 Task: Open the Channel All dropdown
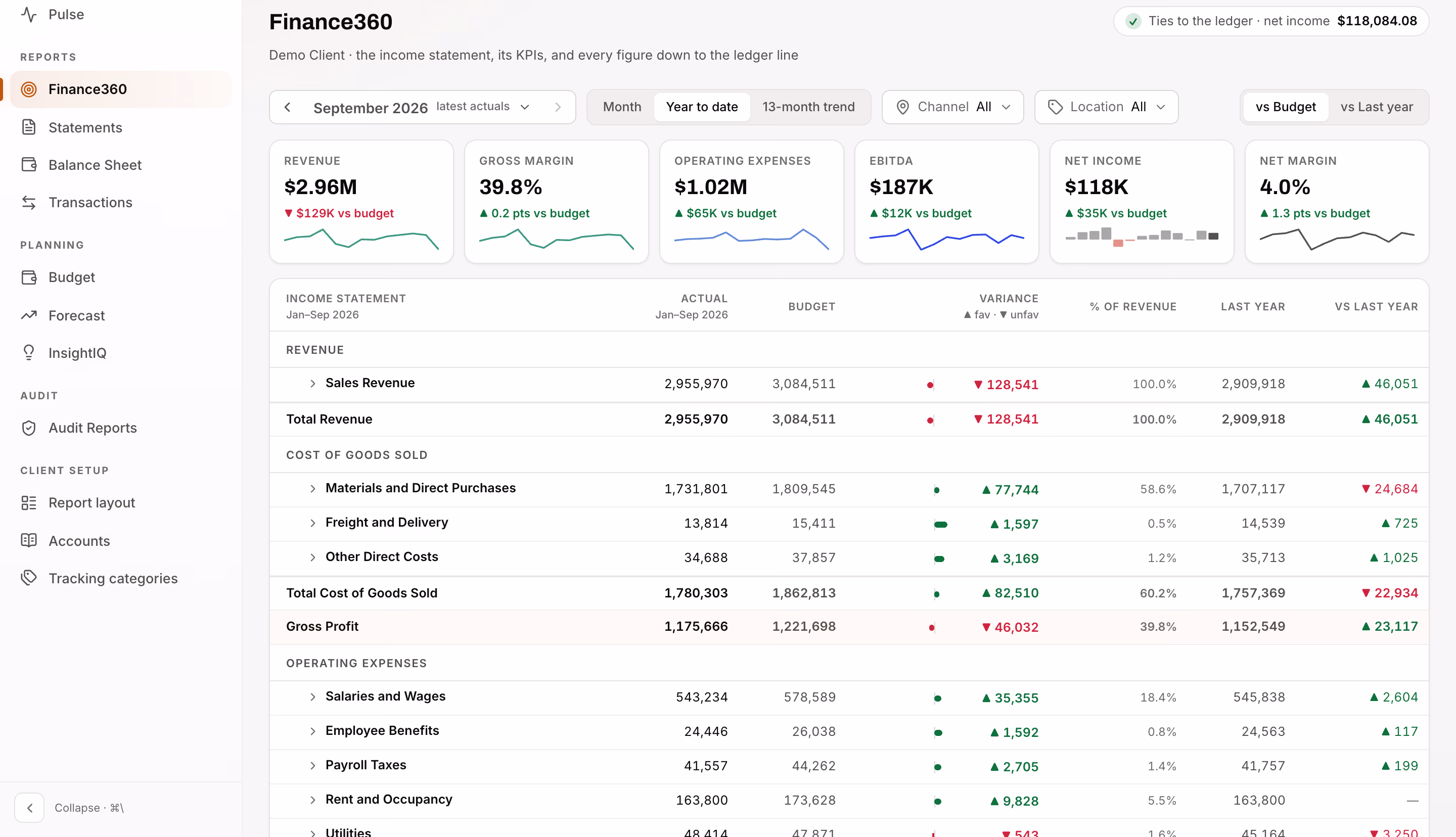tap(952, 107)
